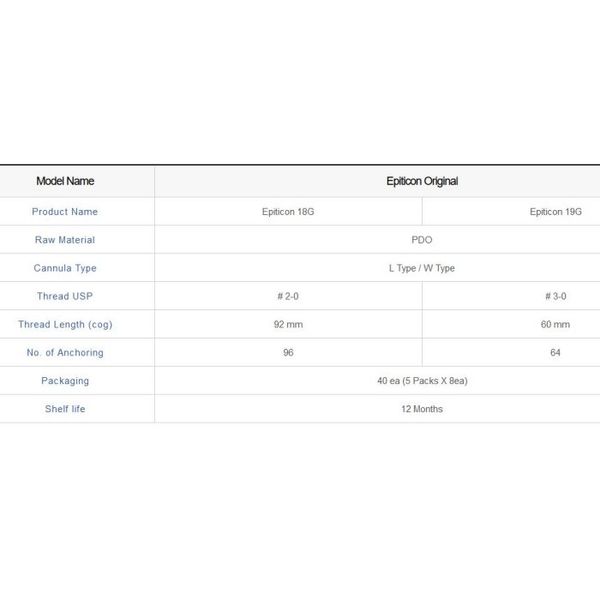Click the Raw Material row label
This screenshot has height=600, width=600.
[x=65, y=240]
